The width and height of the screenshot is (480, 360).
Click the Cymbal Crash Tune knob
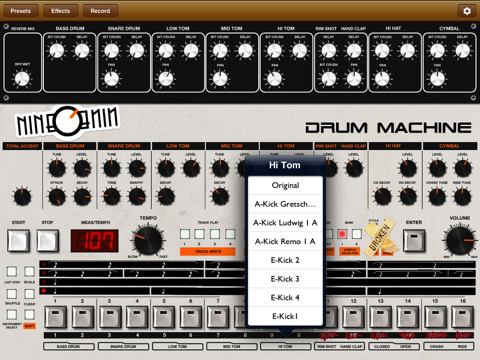437,197
